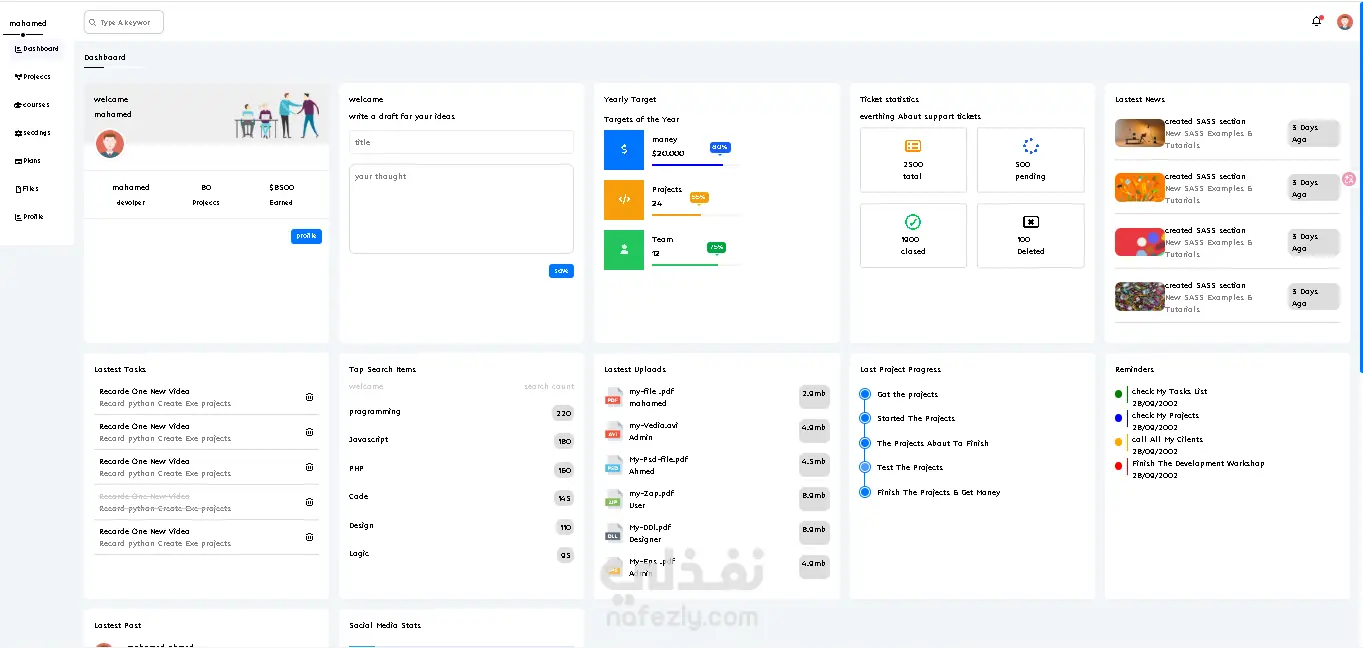Focus the search keyword field
This screenshot has height=648, width=1363.
124,22
